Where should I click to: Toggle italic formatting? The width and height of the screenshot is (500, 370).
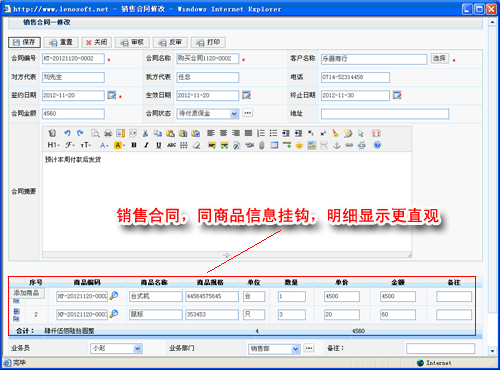point(146,145)
